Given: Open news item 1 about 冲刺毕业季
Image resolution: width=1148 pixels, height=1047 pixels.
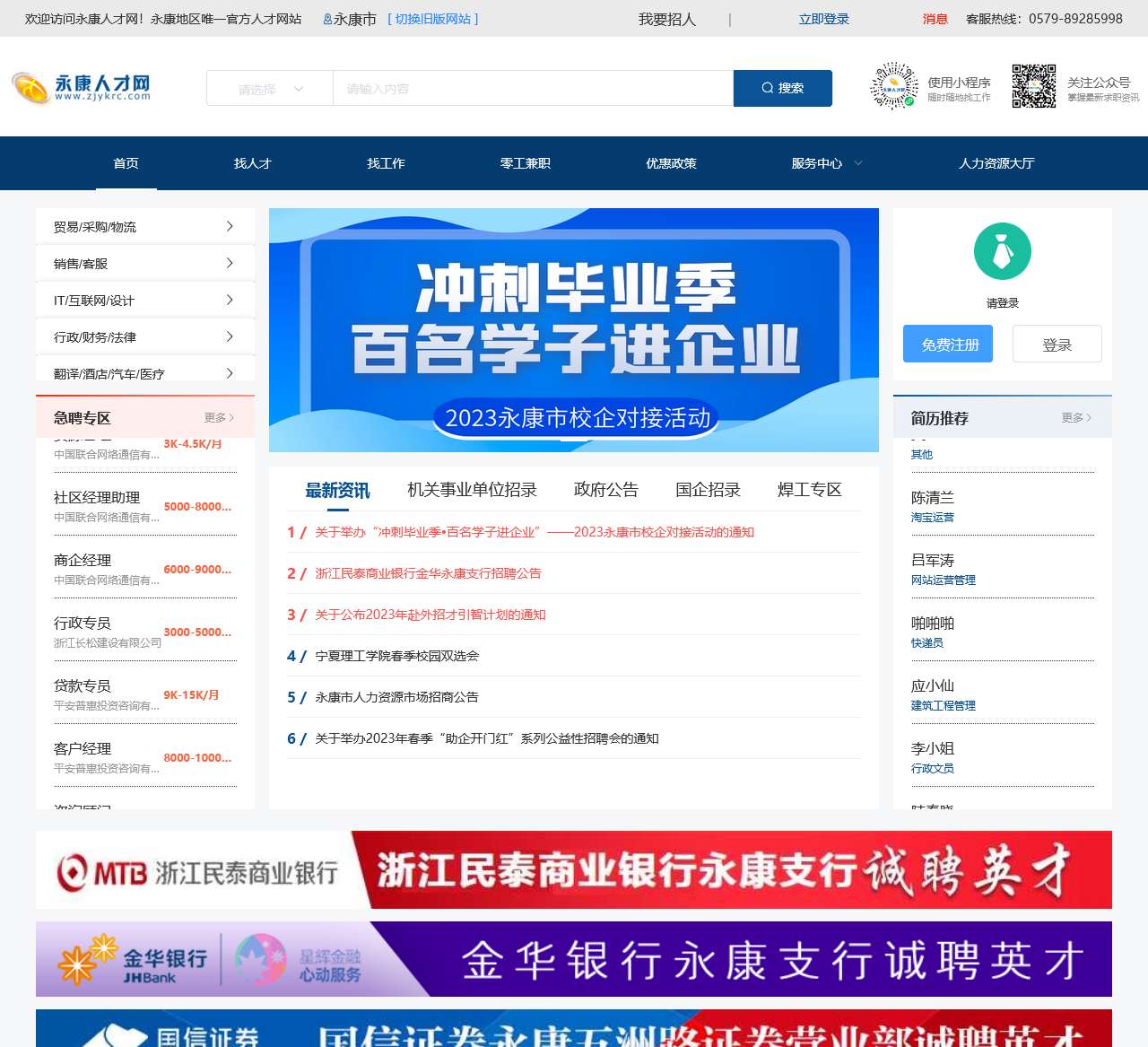Looking at the screenshot, I should pyautogui.click(x=535, y=532).
